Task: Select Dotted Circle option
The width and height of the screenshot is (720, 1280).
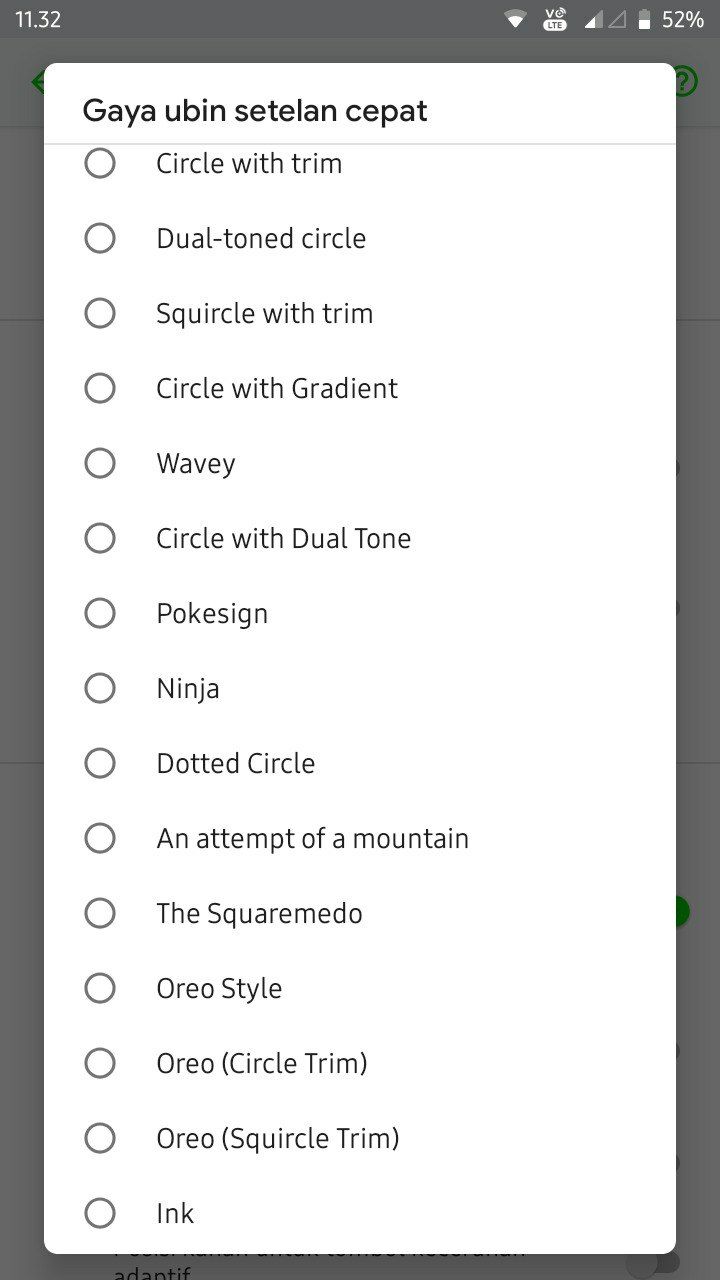Action: 360,763
